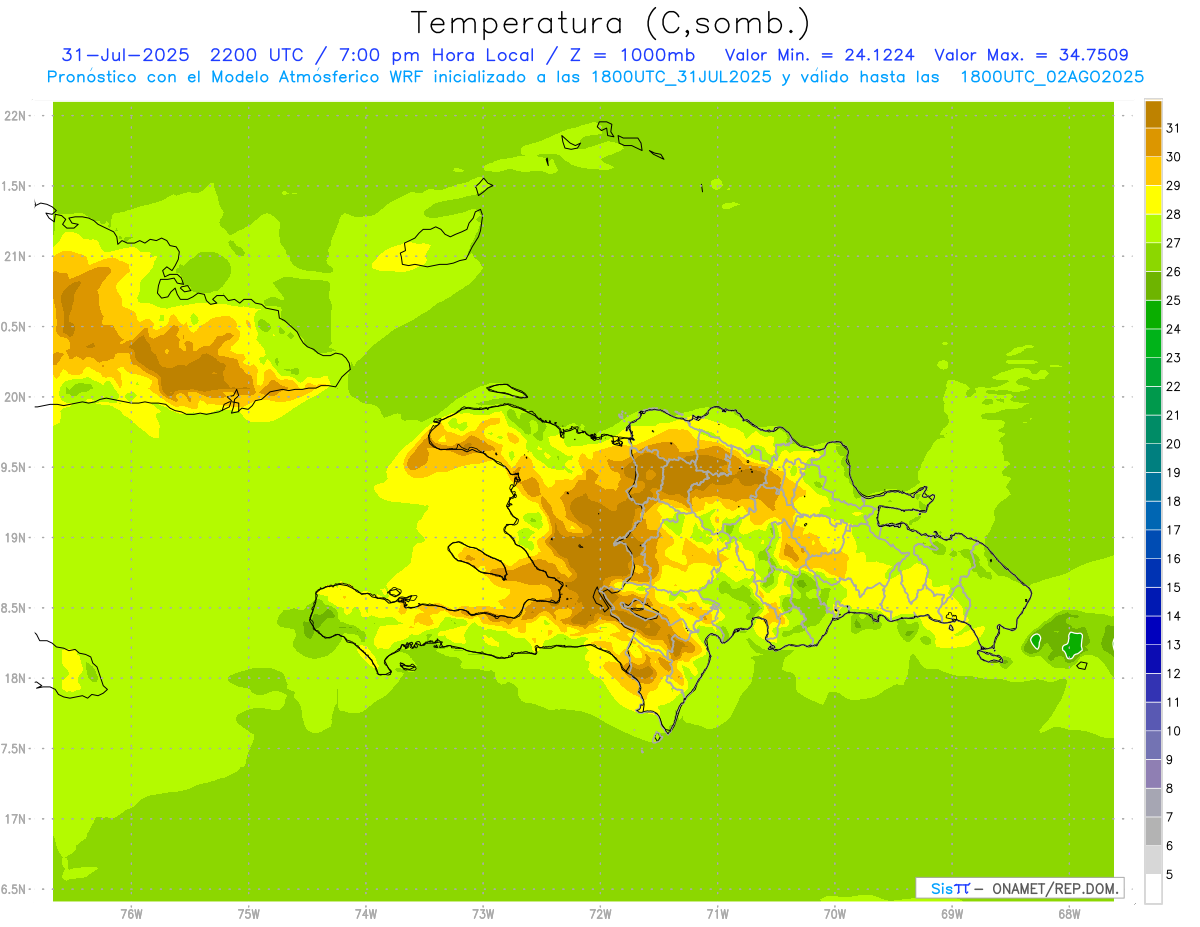Click the title "Temperatura (C,somb.)"
Screen dimensions: 1200x927
click(610, 22)
